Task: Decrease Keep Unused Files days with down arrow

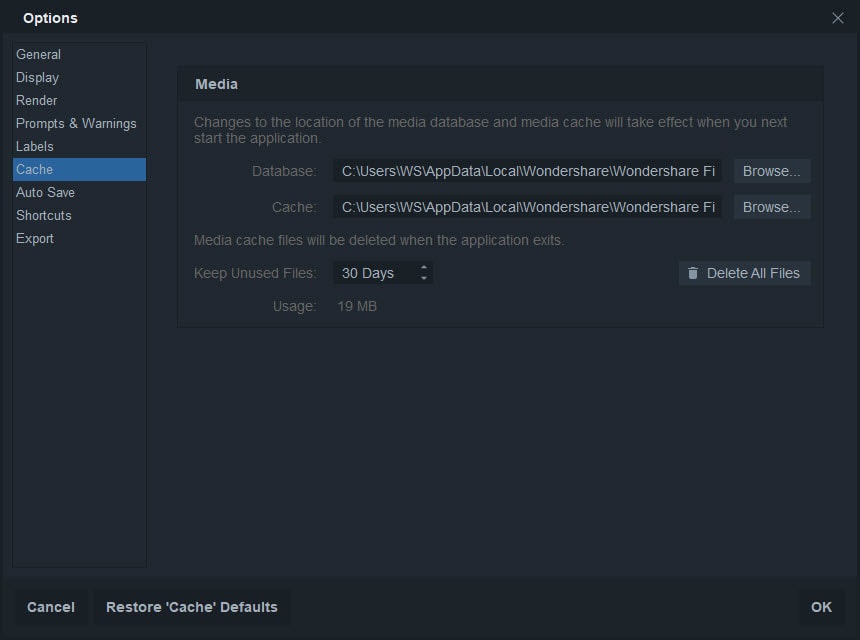Action: [x=424, y=278]
